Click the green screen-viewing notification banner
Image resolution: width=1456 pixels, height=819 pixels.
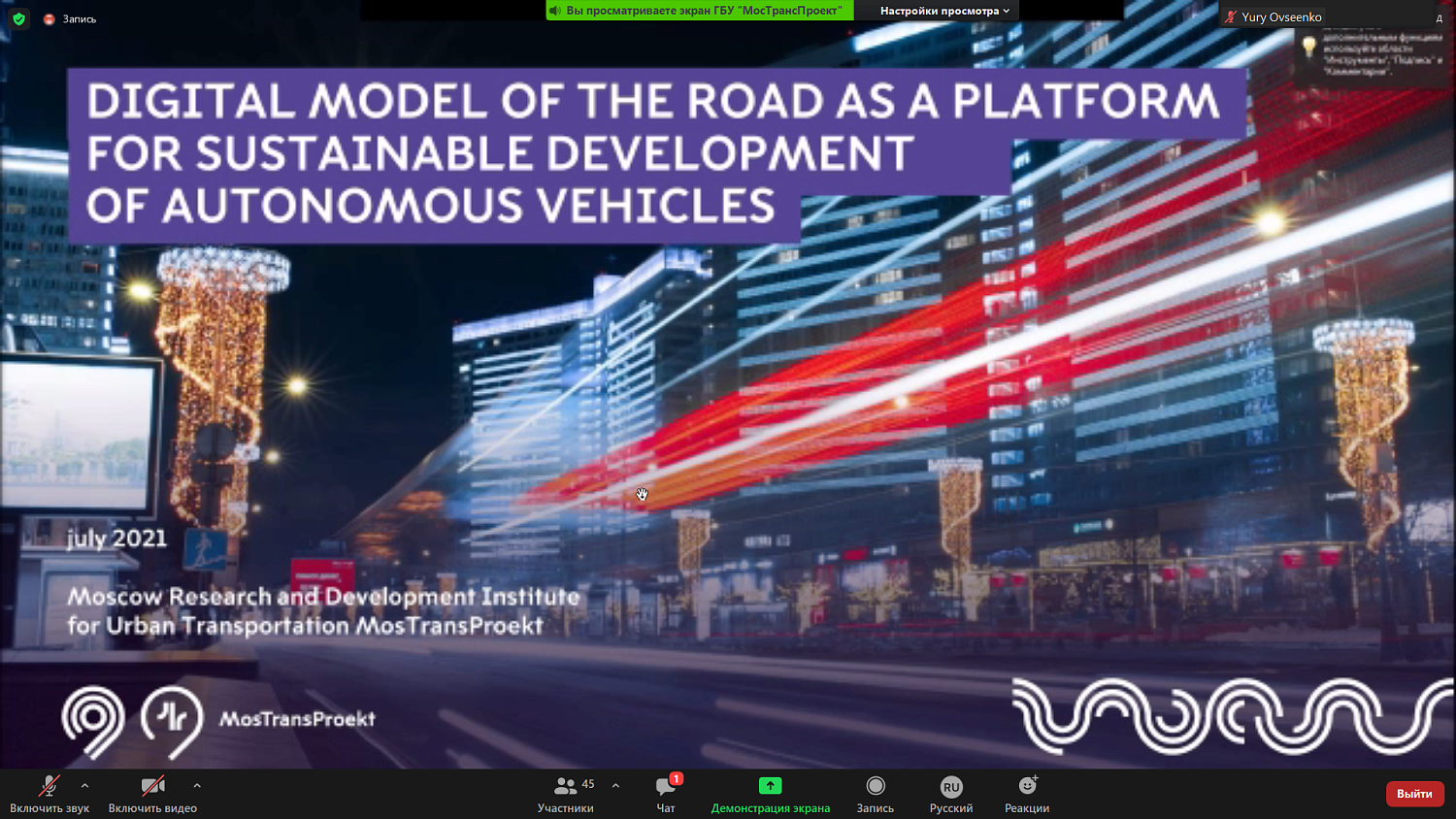699,11
